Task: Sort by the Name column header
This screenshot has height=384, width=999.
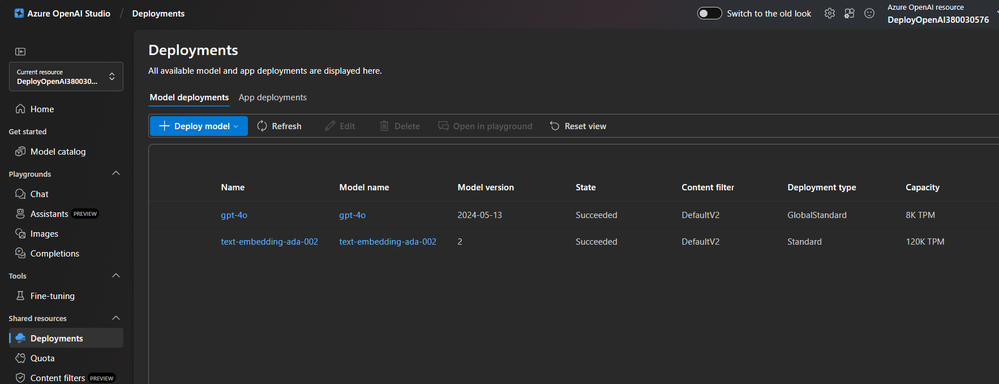Action: pos(233,187)
